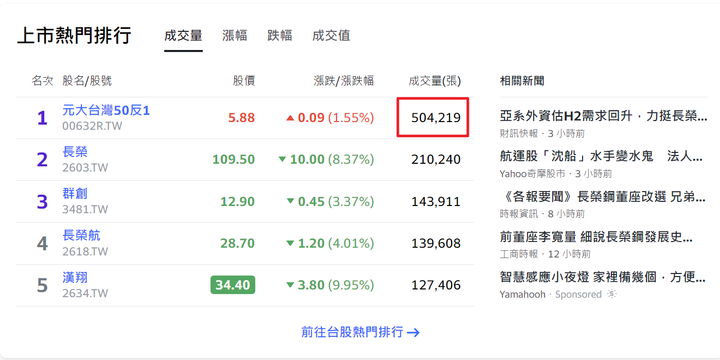720x360 pixels.
Task: Click source line 時報資訊 · 8 小時前
Action: coord(542,214)
